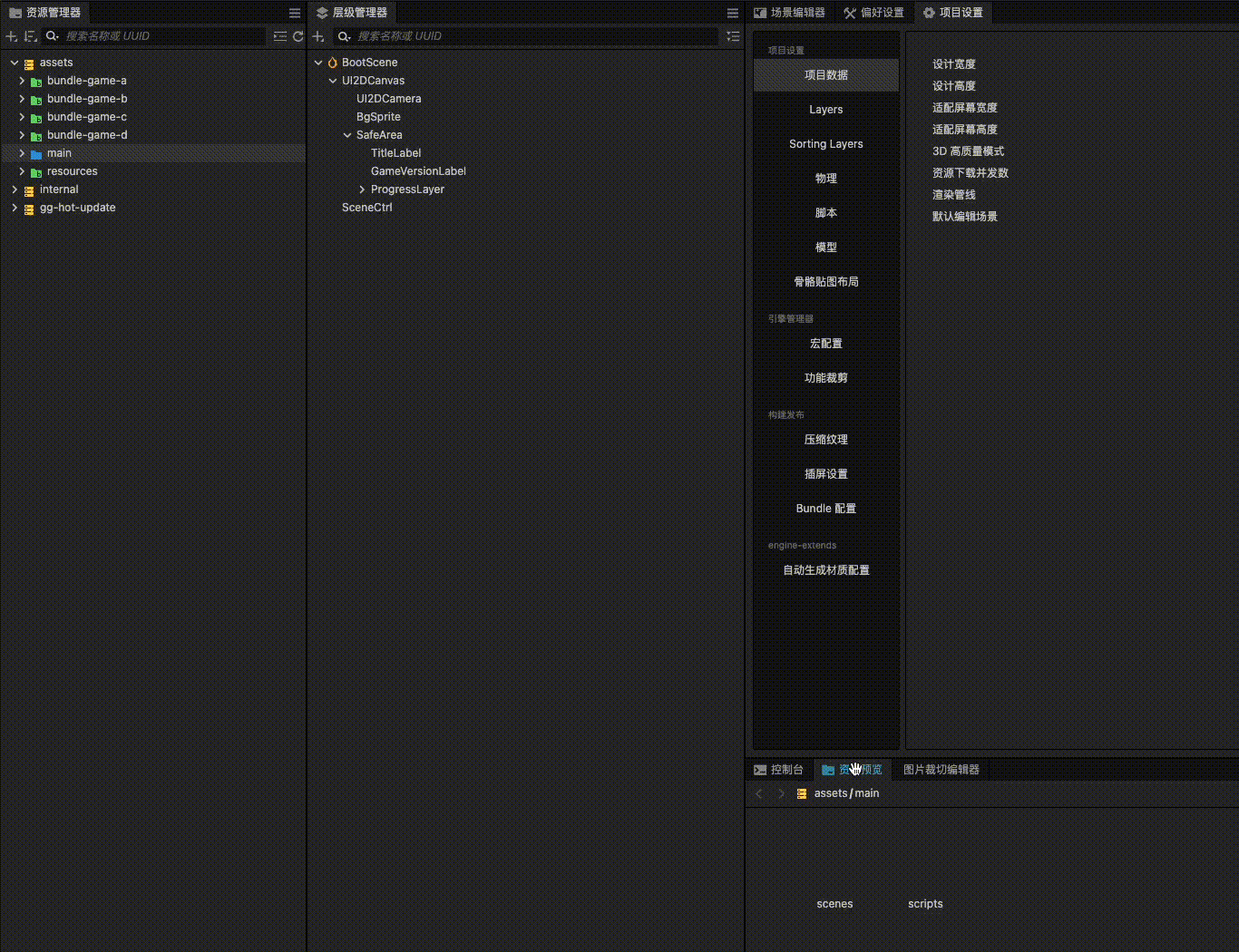Collapse all nodes in 层级管理器
The height and width of the screenshot is (952, 1239).
(x=733, y=36)
